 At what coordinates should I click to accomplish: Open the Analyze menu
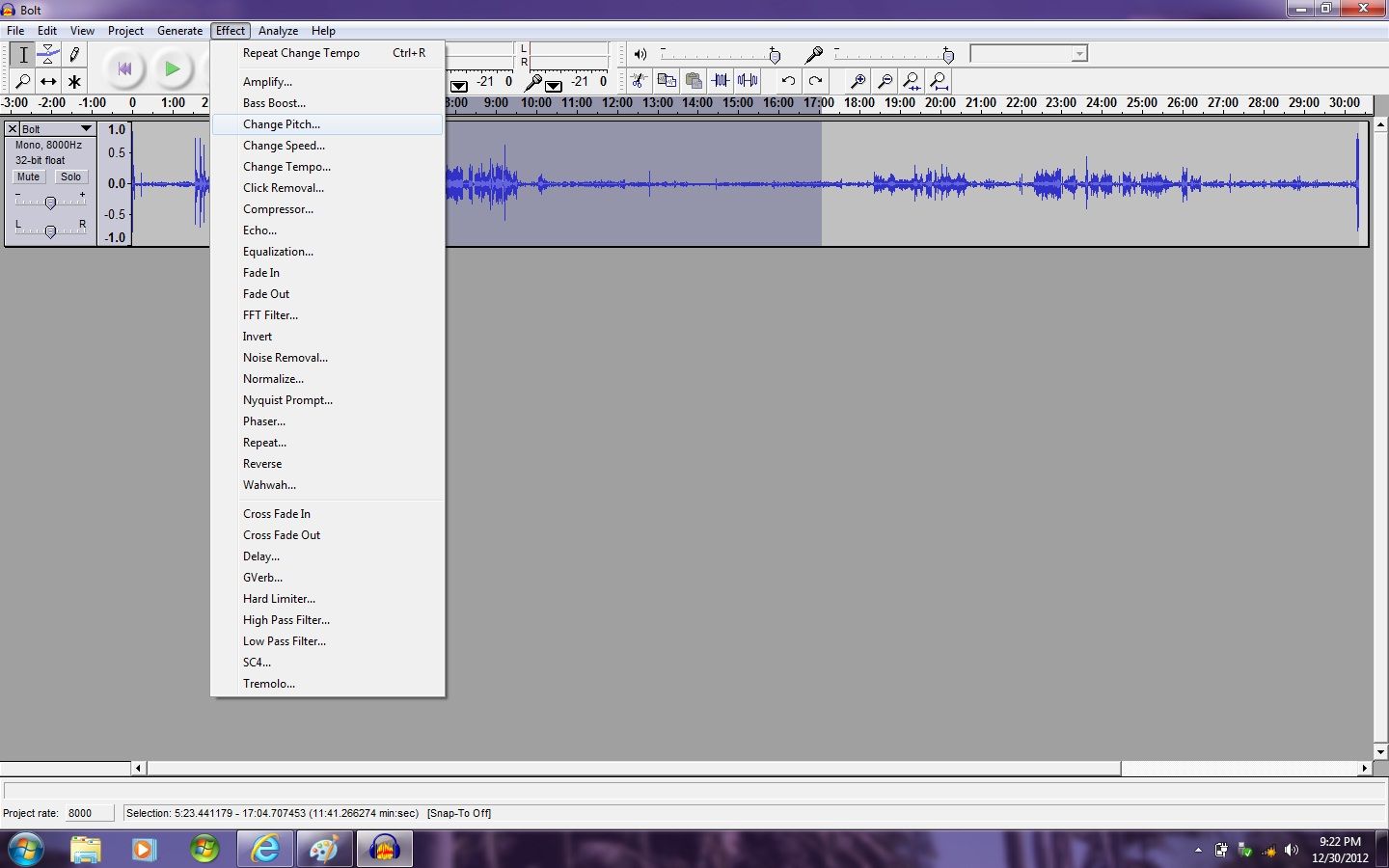(x=278, y=30)
